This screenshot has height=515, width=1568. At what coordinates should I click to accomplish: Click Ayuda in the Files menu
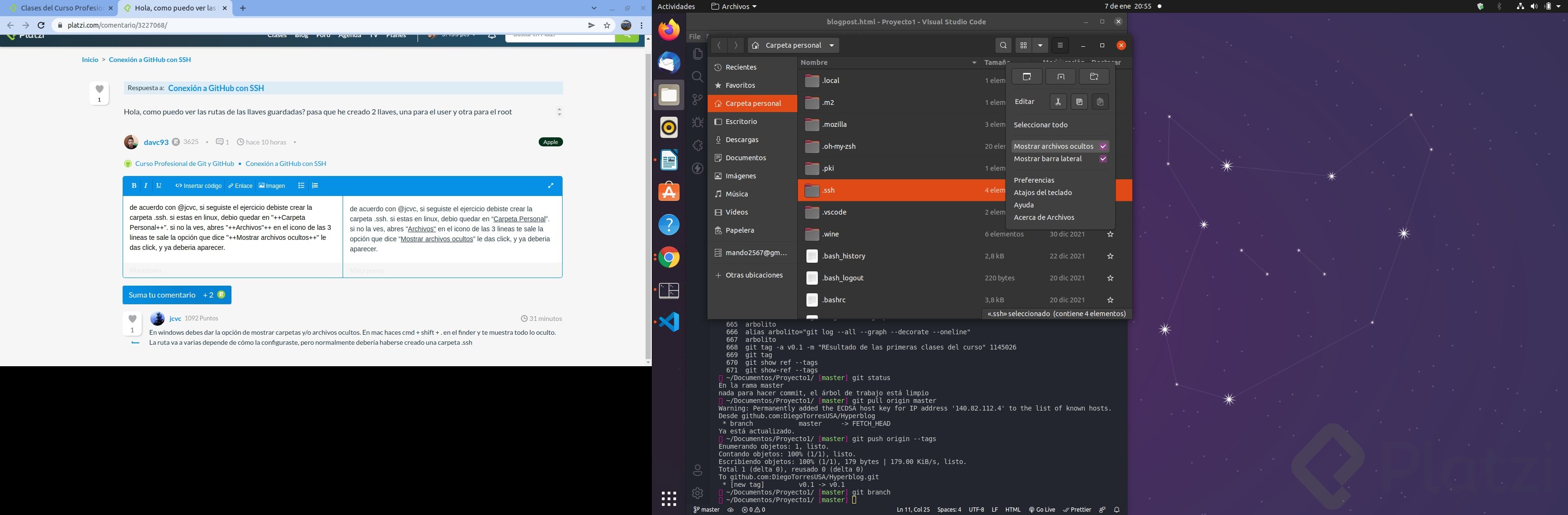(x=1024, y=206)
